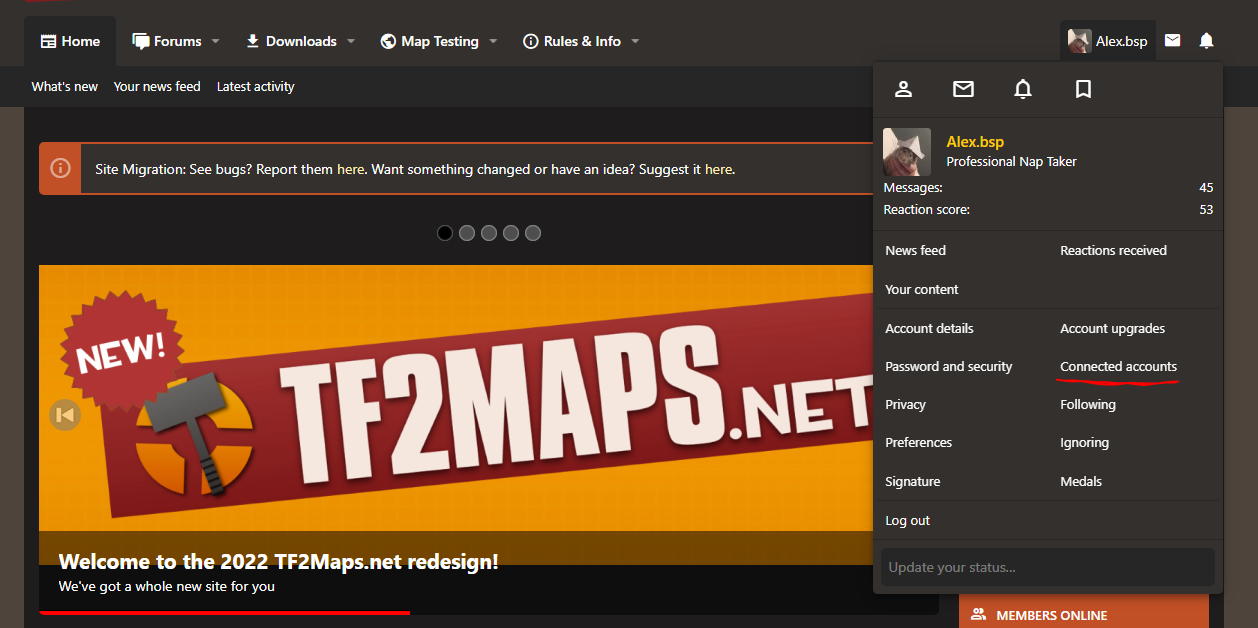Open the Forums section
The image size is (1258, 628).
(166, 41)
